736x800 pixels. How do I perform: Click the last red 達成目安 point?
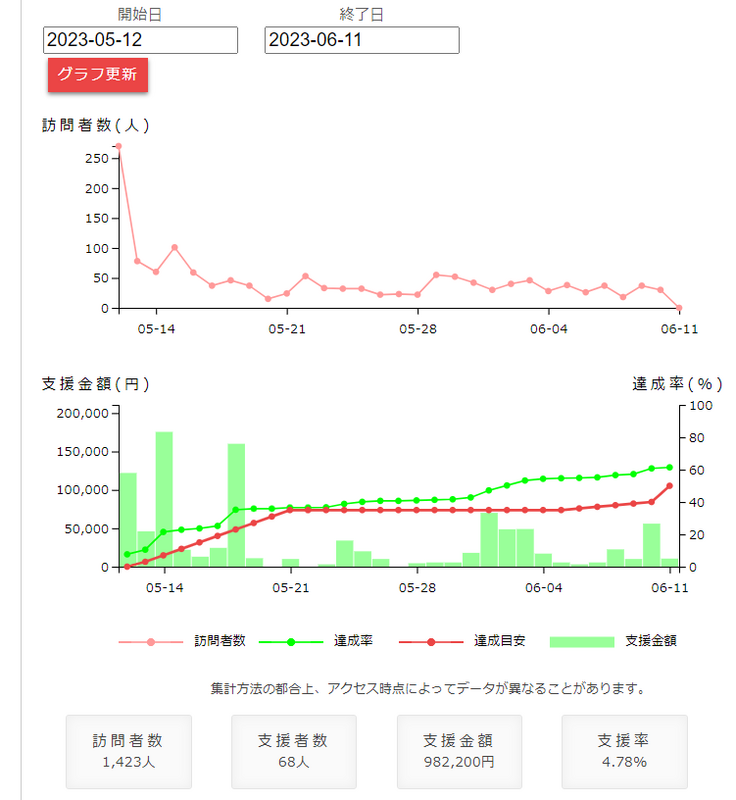pos(670,486)
